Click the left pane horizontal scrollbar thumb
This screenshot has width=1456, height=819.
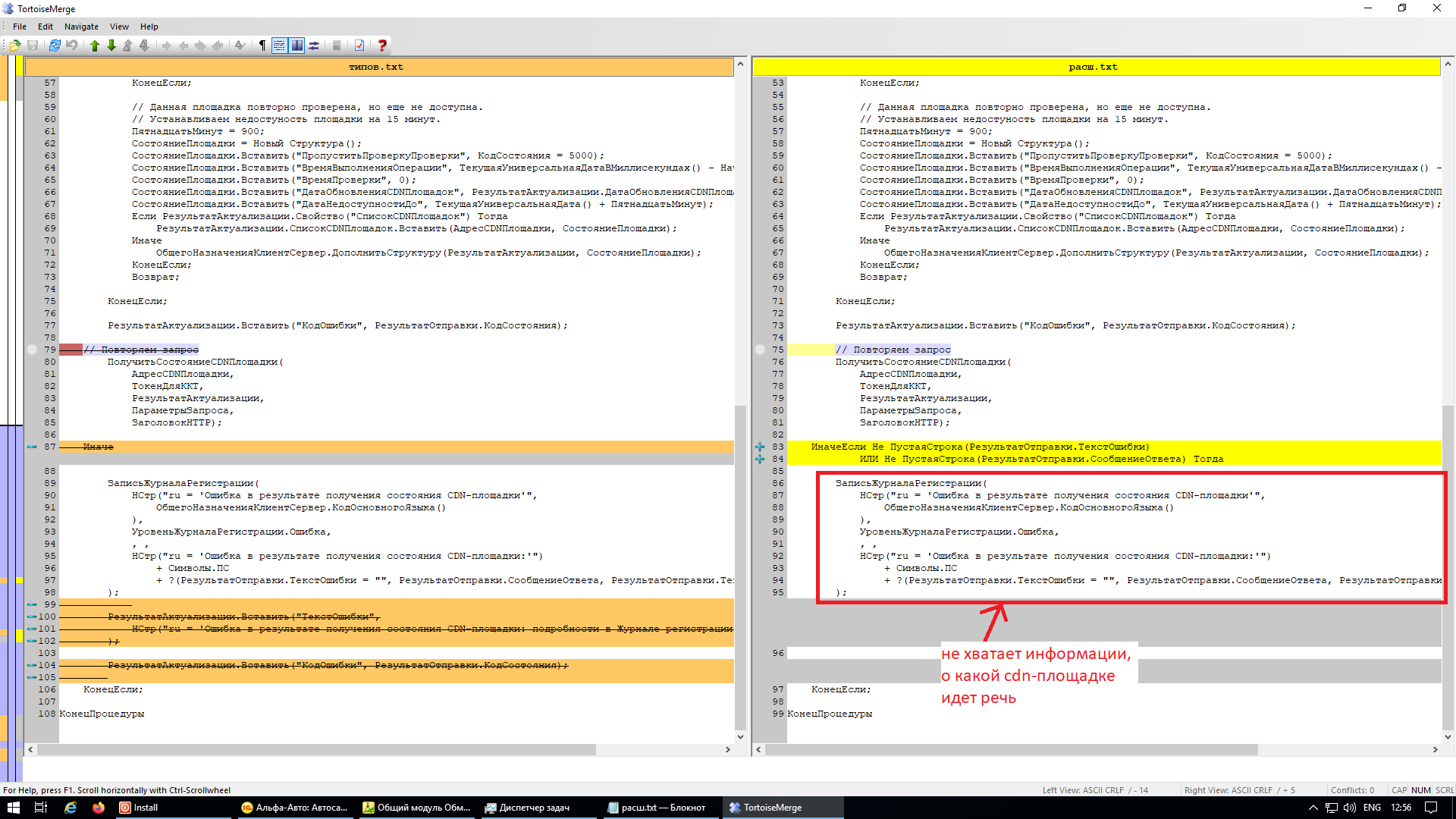pos(316,749)
